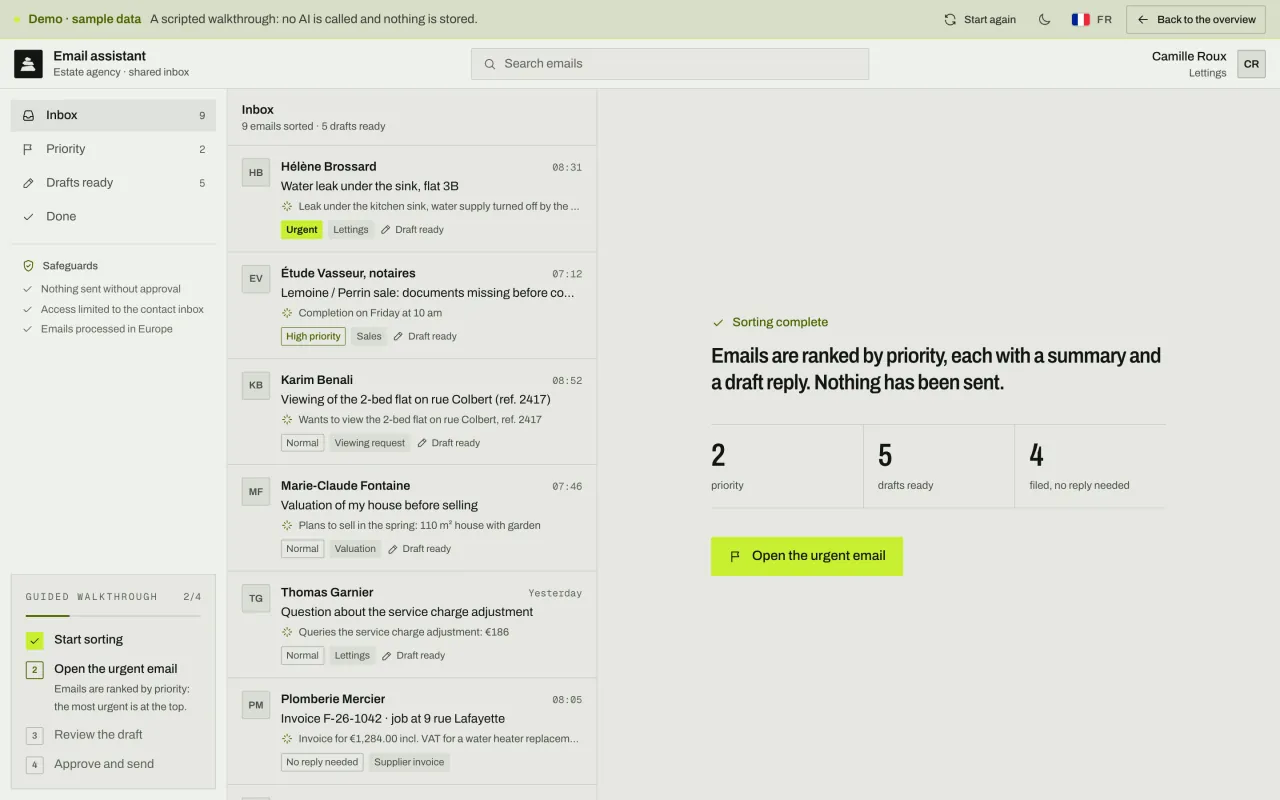1280x800 pixels.
Task: Click the summary sparkle icon for Water leak email
Action: (287, 206)
